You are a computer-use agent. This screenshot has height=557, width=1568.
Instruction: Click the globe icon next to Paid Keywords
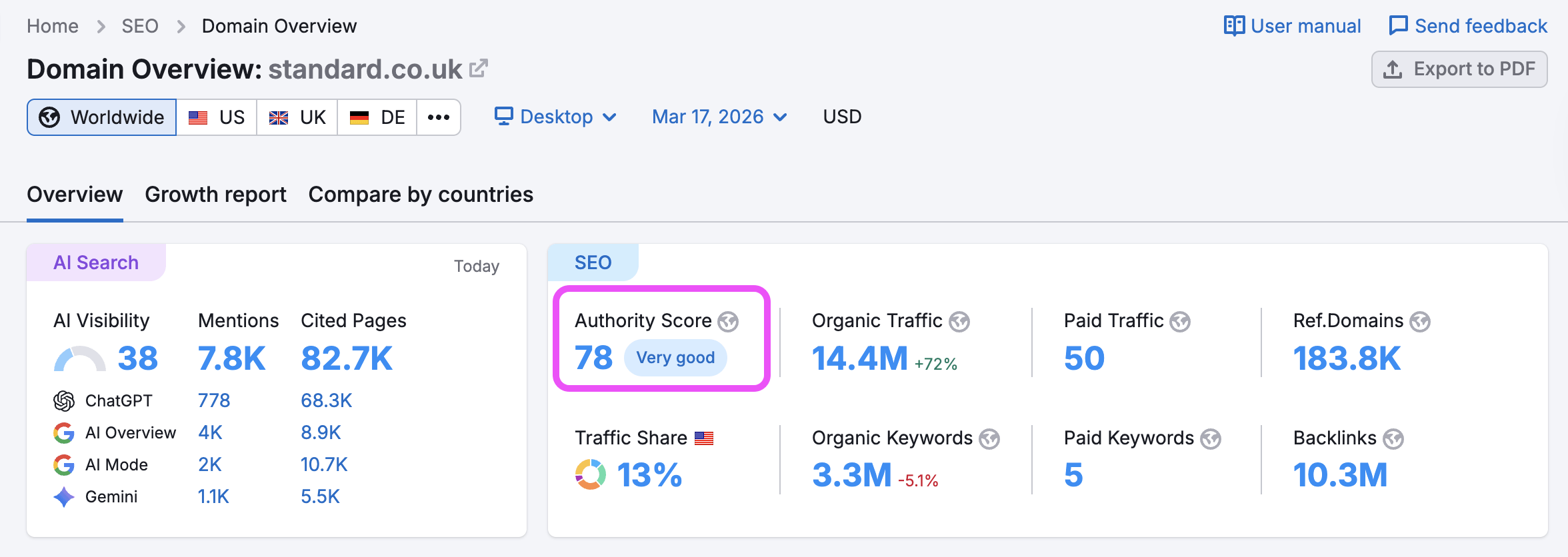(x=1211, y=439)
